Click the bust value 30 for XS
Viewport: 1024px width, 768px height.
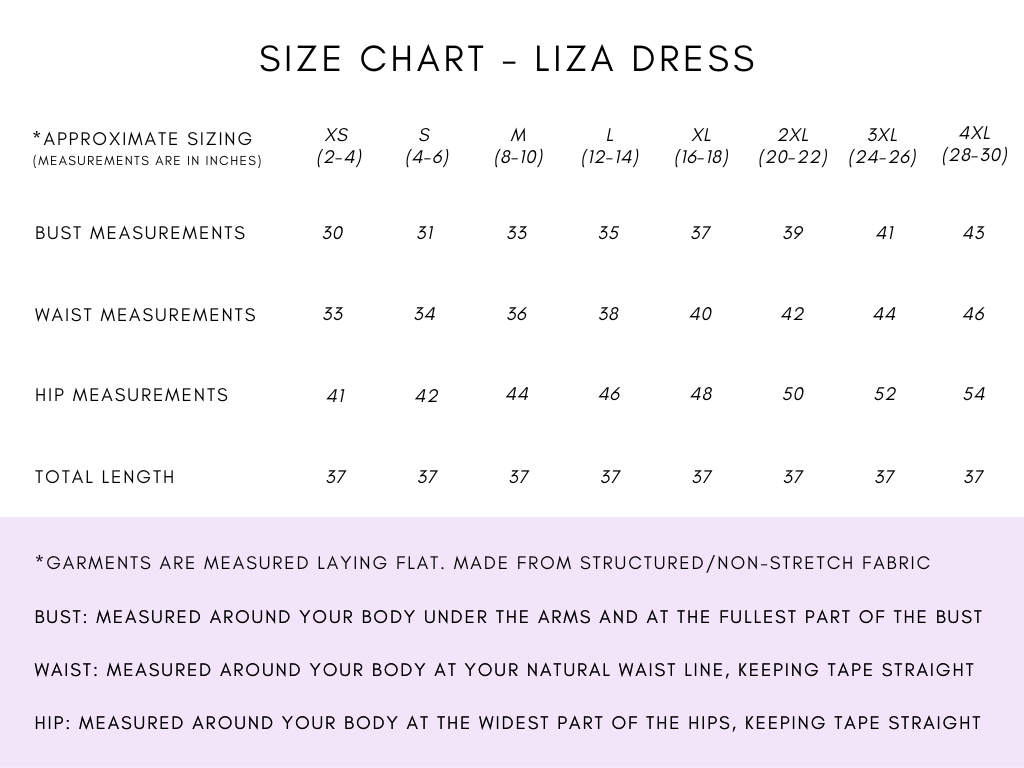(333, 233)
